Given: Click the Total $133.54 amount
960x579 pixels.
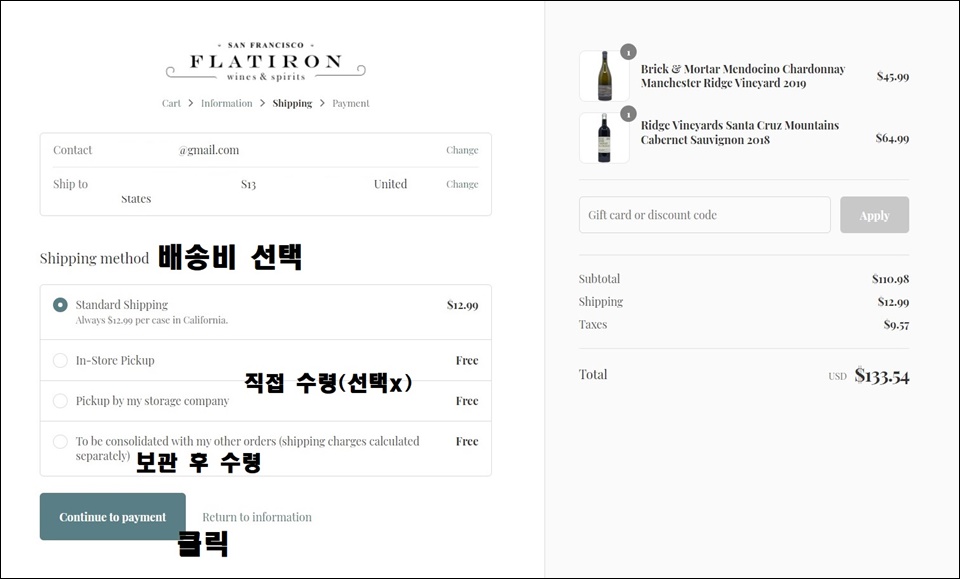Looking at the screenshot, I should coord(882,375).
